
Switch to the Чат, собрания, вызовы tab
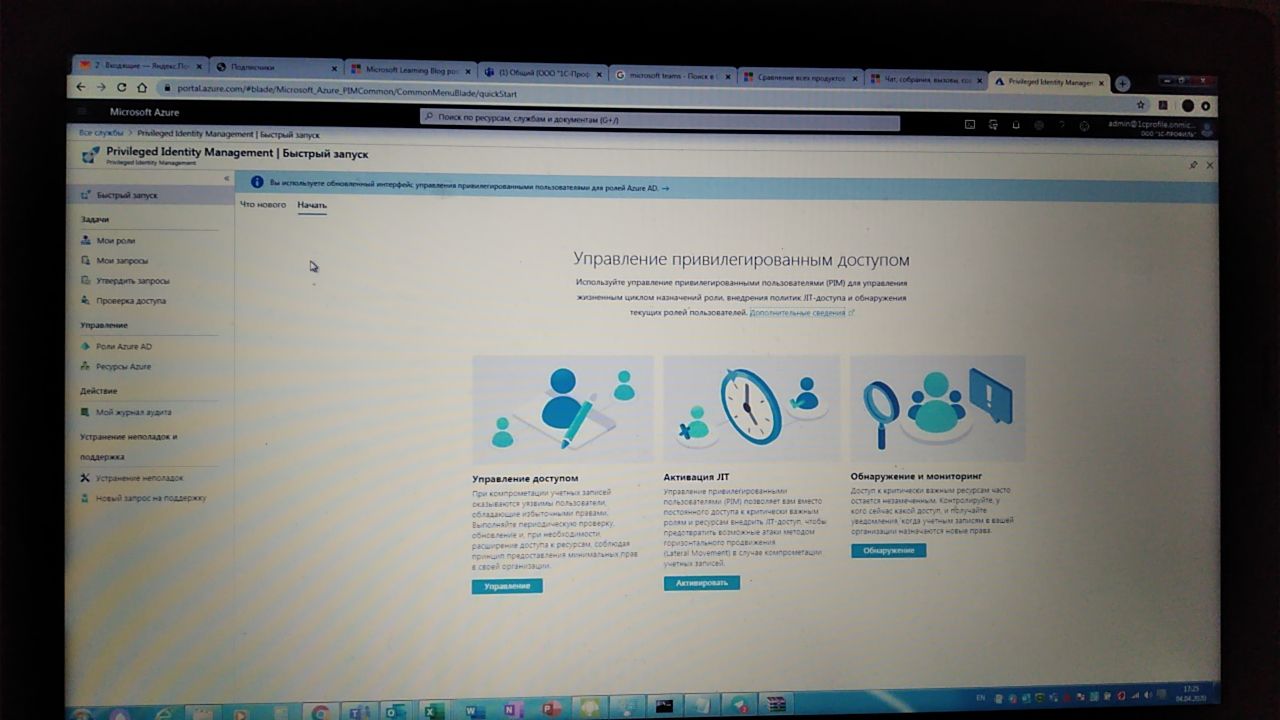coord(926,79)
